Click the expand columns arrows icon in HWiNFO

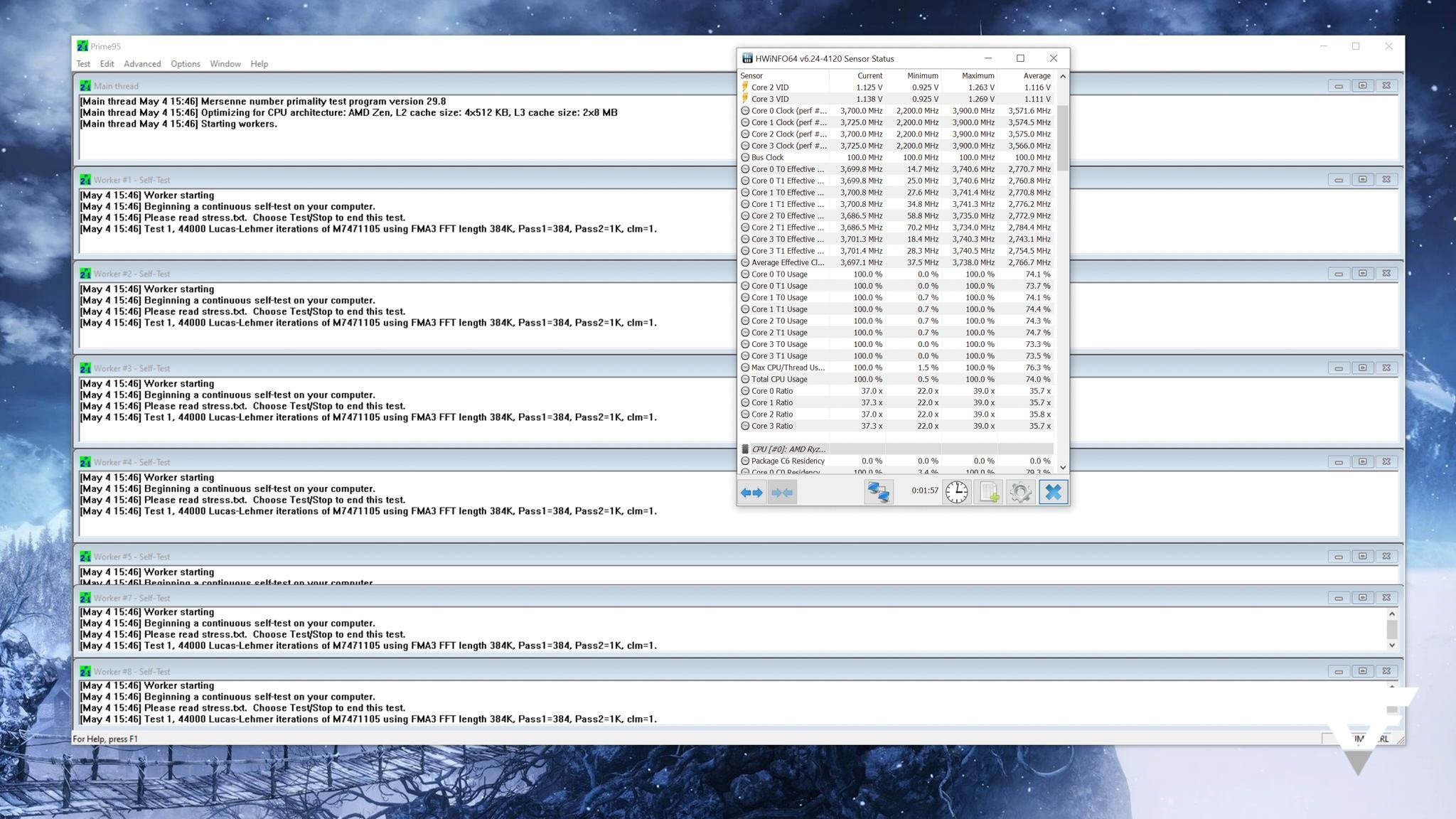point(751,492)
